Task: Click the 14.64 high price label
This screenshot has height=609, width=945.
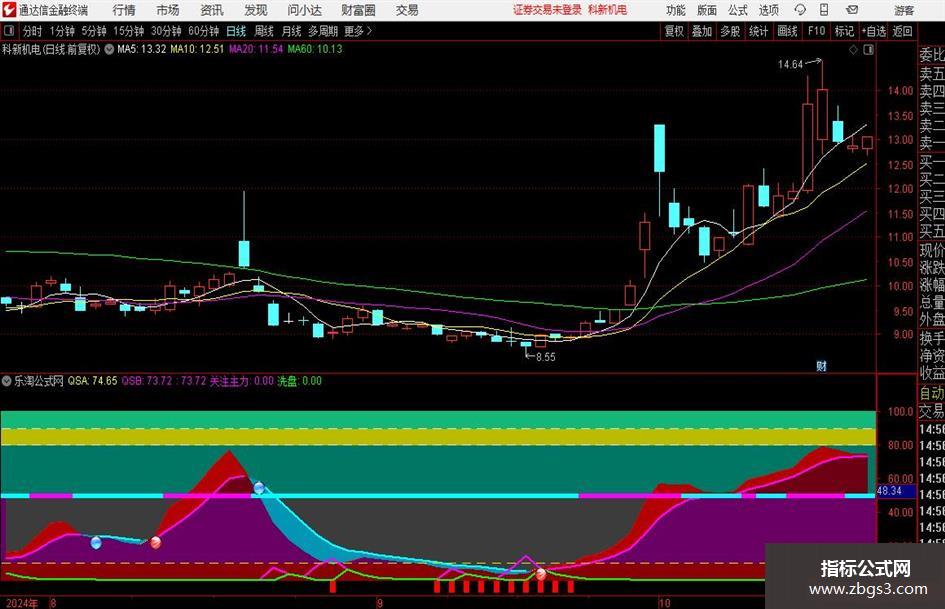Action: (790, 64)
